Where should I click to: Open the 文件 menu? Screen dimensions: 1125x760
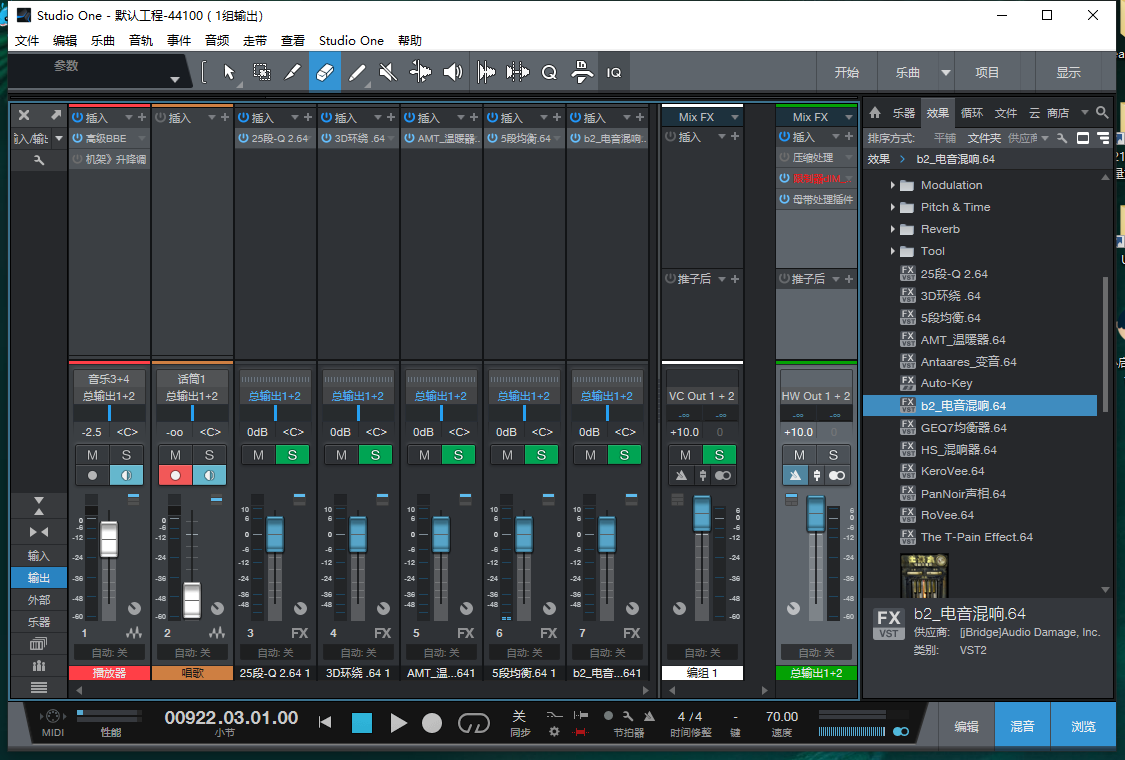pos(27,40)
